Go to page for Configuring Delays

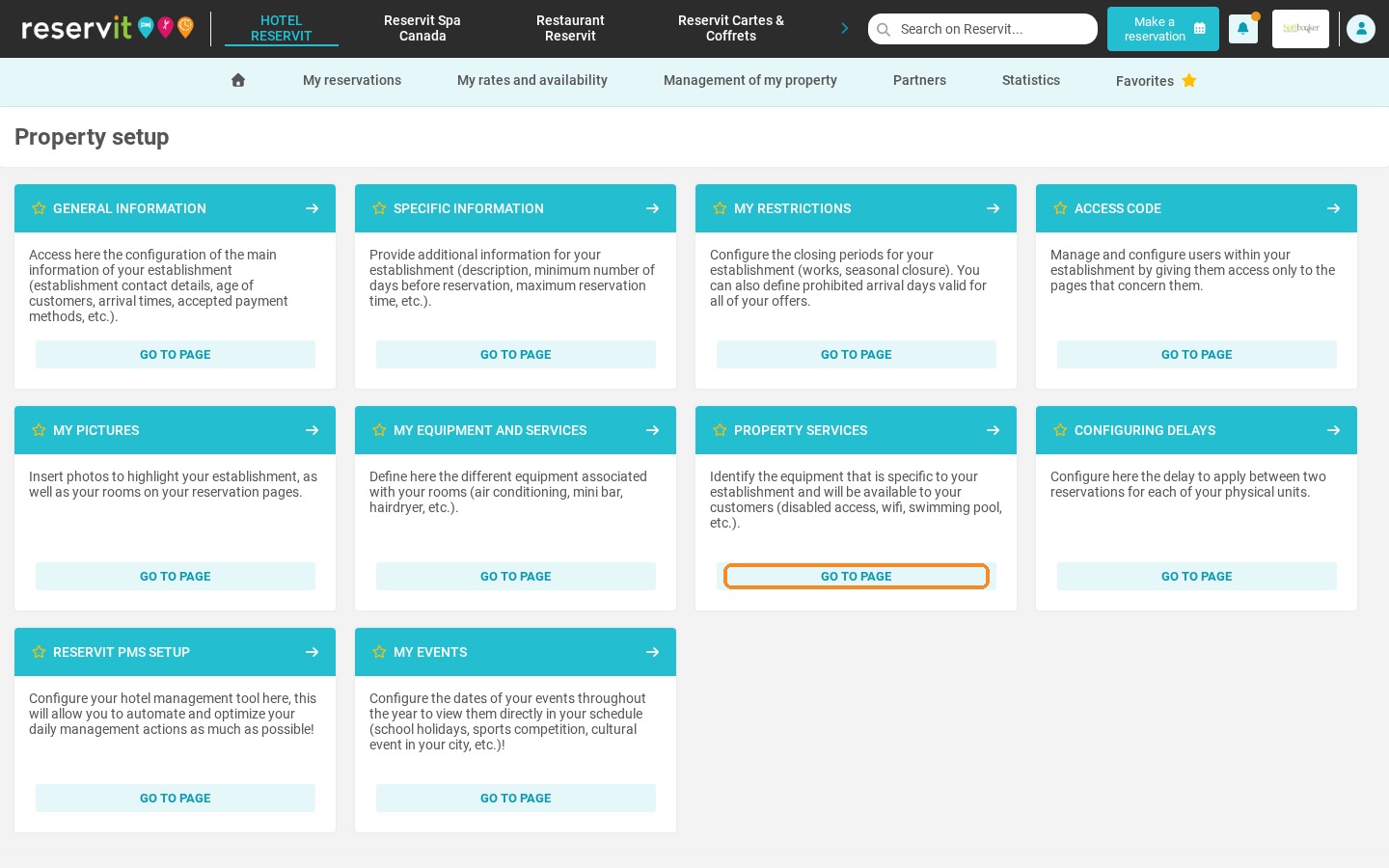click(x=1197, y=576)
